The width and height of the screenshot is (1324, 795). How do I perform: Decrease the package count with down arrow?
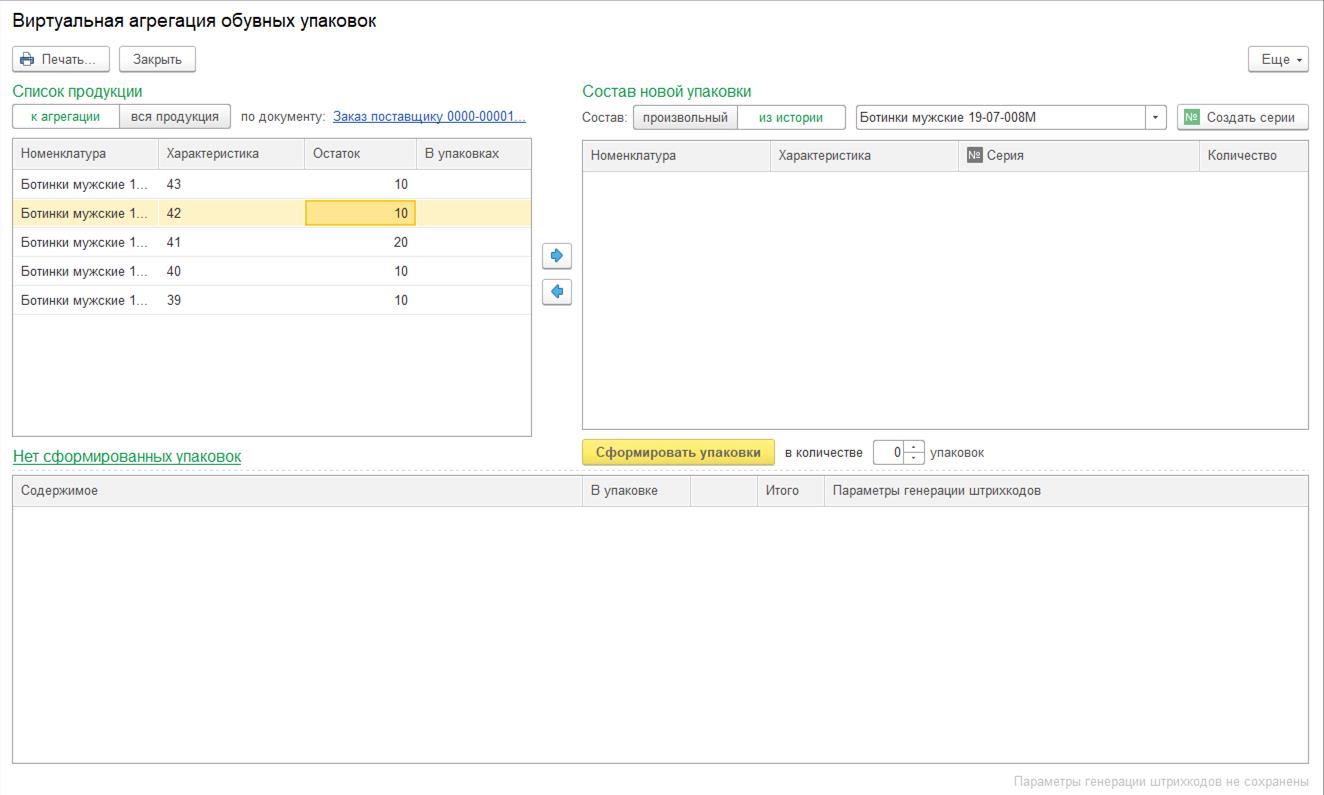click(915, 458)
